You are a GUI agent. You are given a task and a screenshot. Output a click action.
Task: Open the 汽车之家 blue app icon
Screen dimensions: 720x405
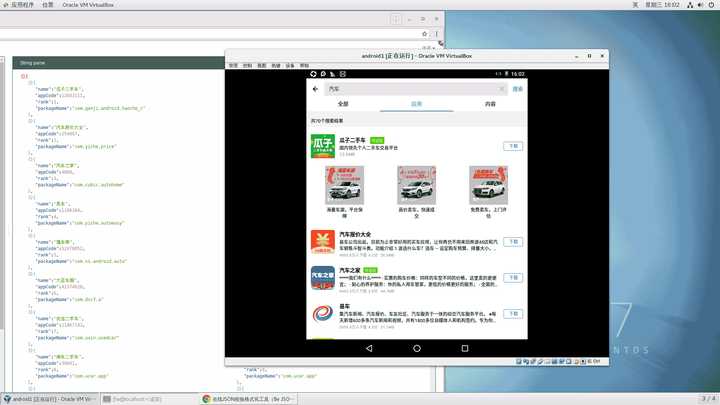[323, 278]
